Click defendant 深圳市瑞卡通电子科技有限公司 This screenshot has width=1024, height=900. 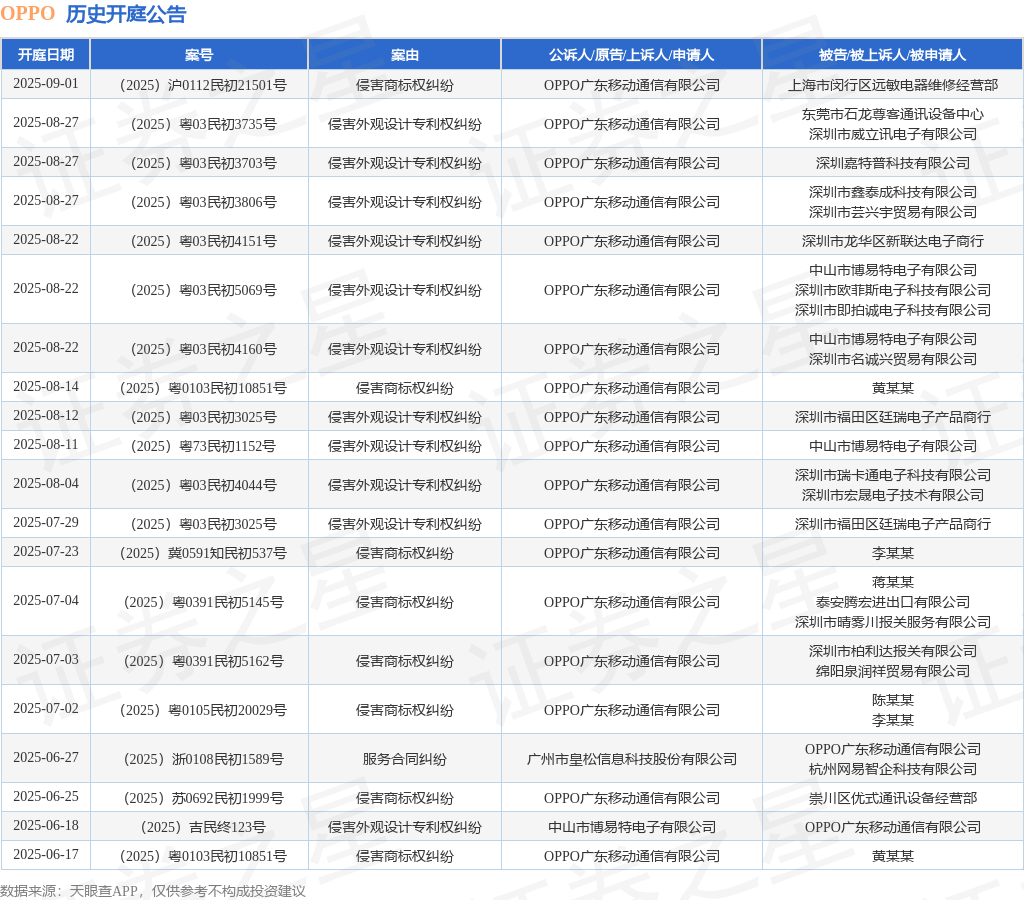click(893, 475)
